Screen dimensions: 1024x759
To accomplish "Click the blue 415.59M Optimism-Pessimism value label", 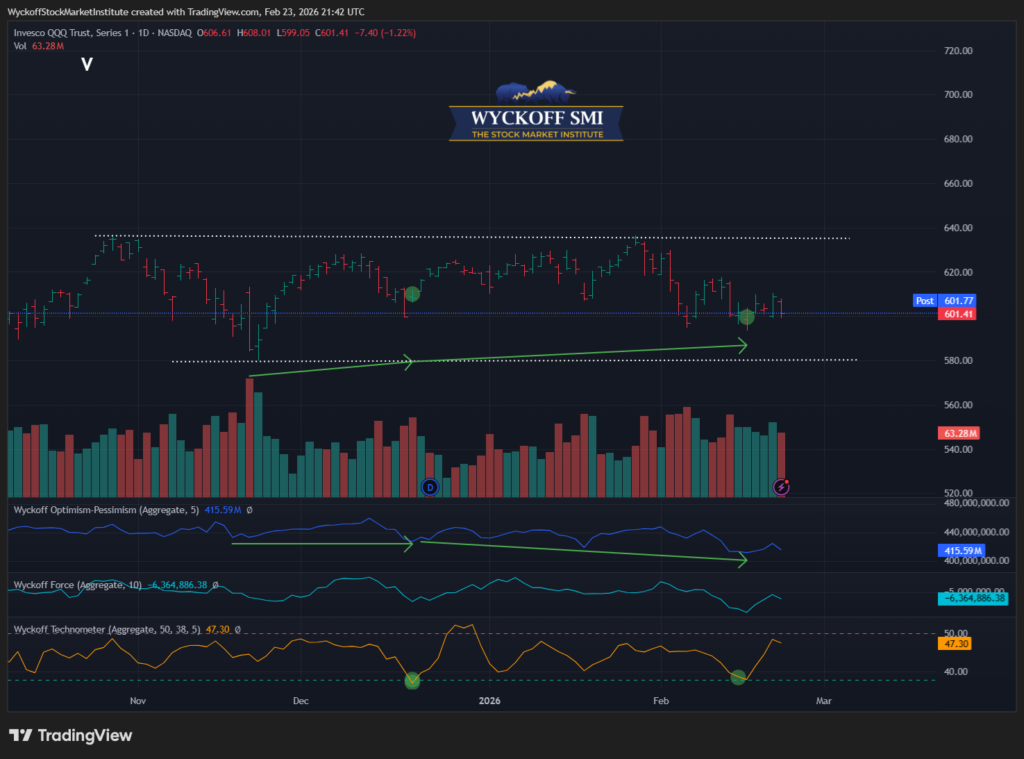I will tap(961, 551).
